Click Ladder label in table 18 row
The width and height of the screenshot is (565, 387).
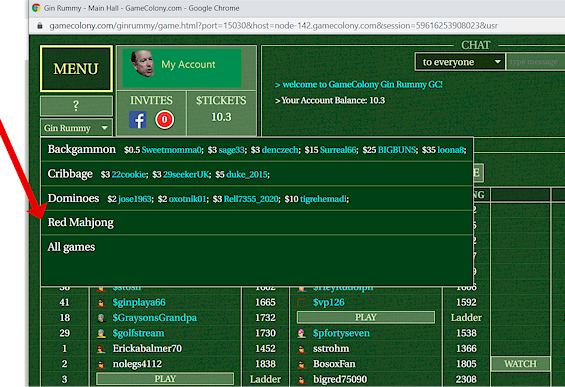[x=466, y=317]
